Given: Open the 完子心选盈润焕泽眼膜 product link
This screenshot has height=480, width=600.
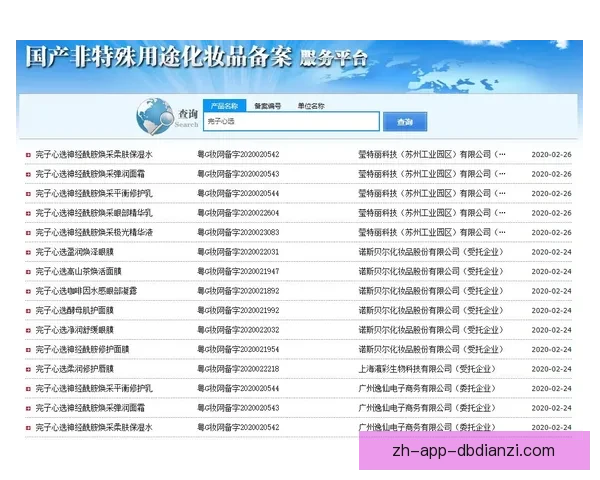Looking at the screenshot, I should pyautogui.click(x=75, y=252).
